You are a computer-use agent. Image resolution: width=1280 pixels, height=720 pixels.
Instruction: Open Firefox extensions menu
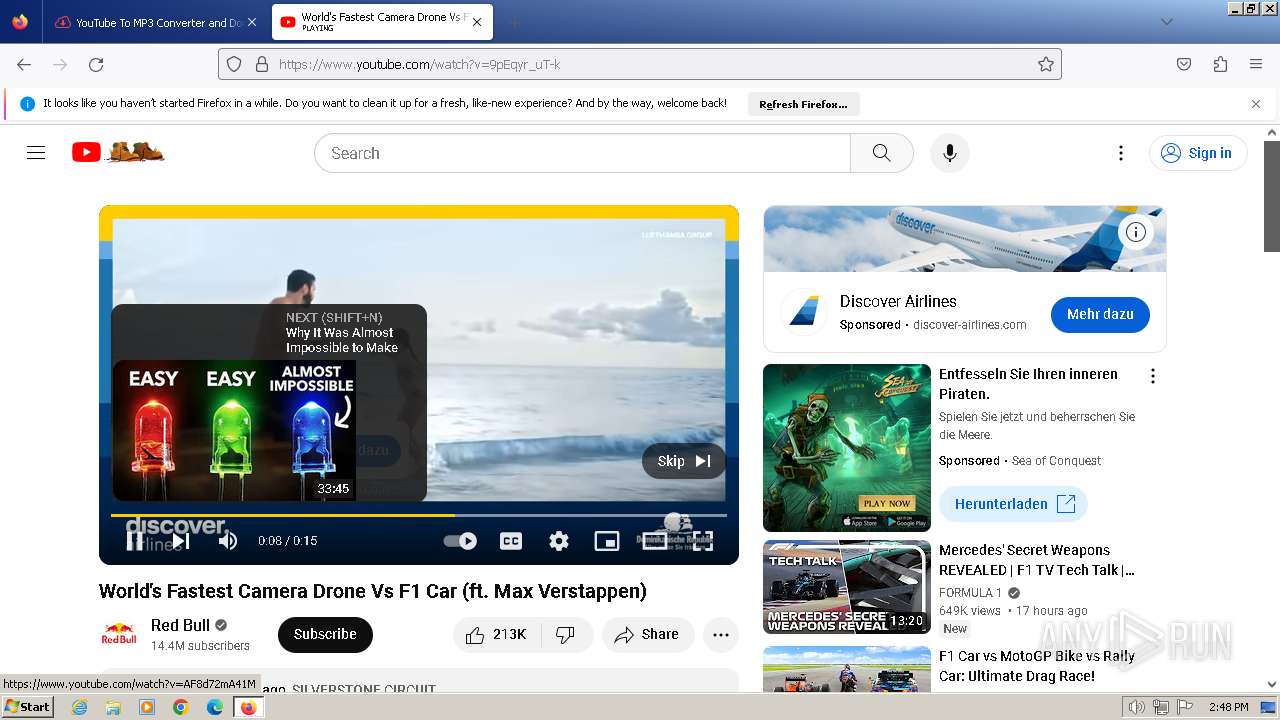point(1220,64)
